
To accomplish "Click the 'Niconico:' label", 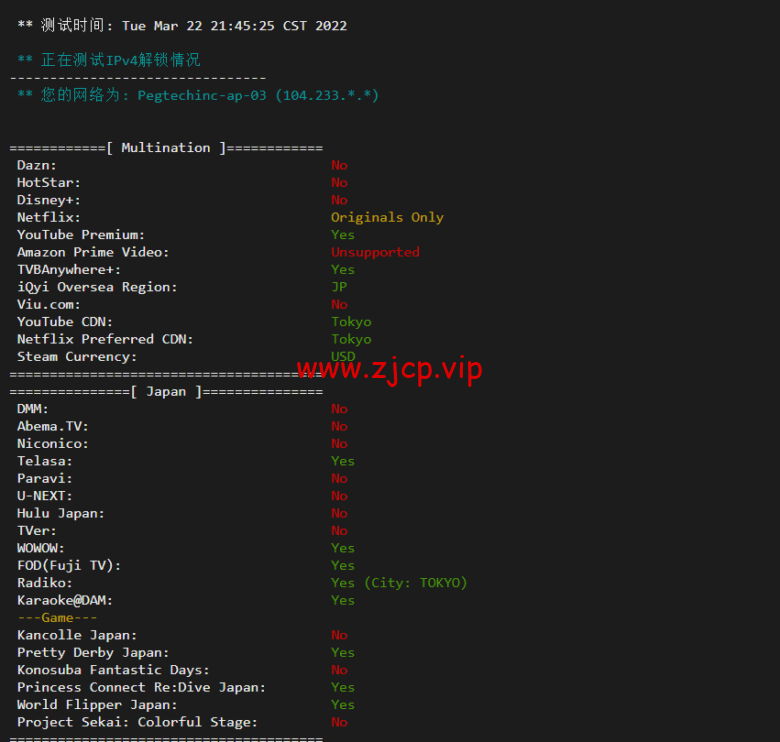I will coord(53,444).
